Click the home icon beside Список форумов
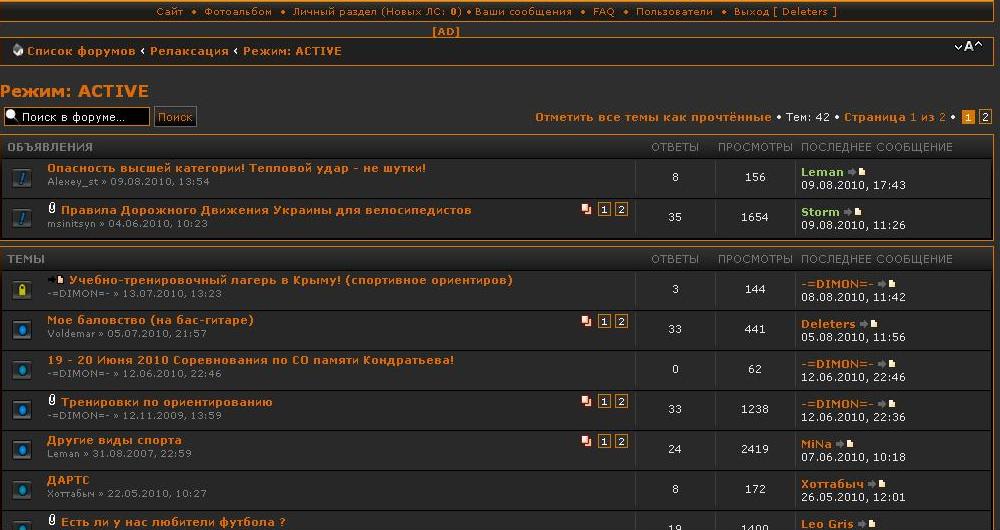1000x530 pixels. pos(17,51)
